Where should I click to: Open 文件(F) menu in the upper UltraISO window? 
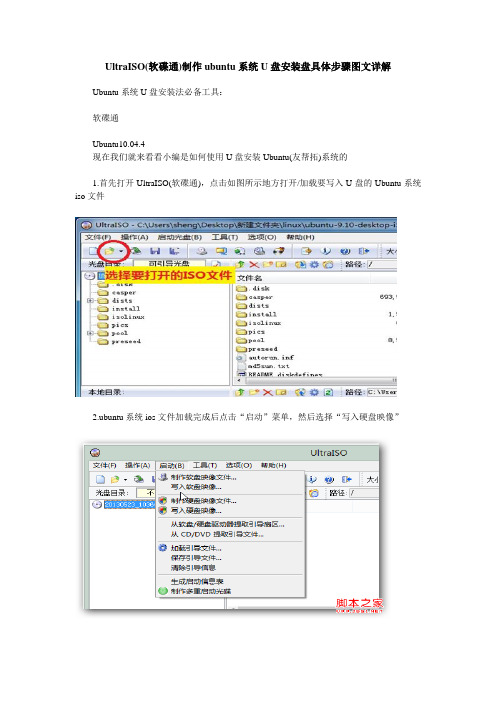coord(98,237)
